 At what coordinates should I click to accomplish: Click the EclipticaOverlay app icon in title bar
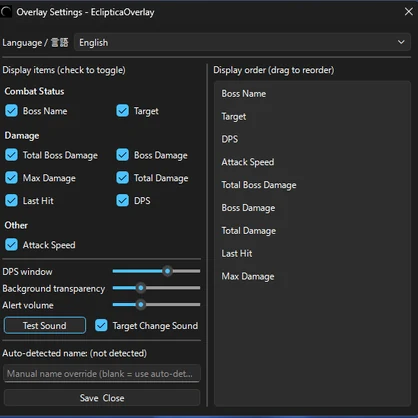6,12
